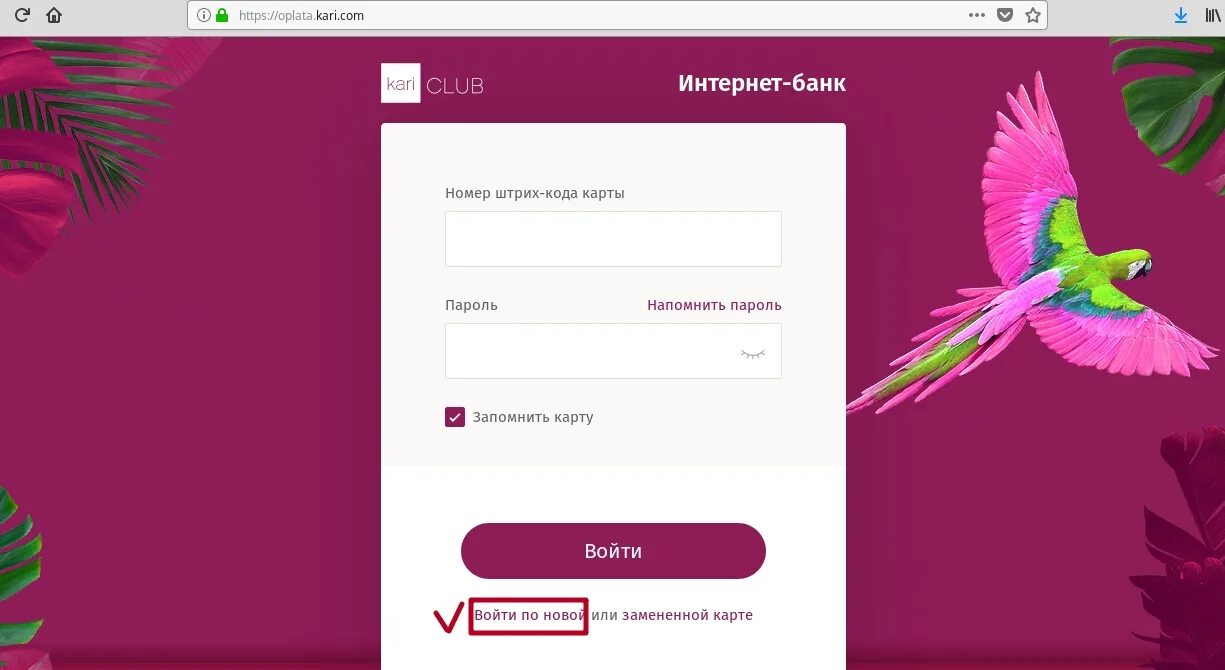Open the library bookshelf icon
Viewport: 1225px width, 670px height.
pos(1214,15)
